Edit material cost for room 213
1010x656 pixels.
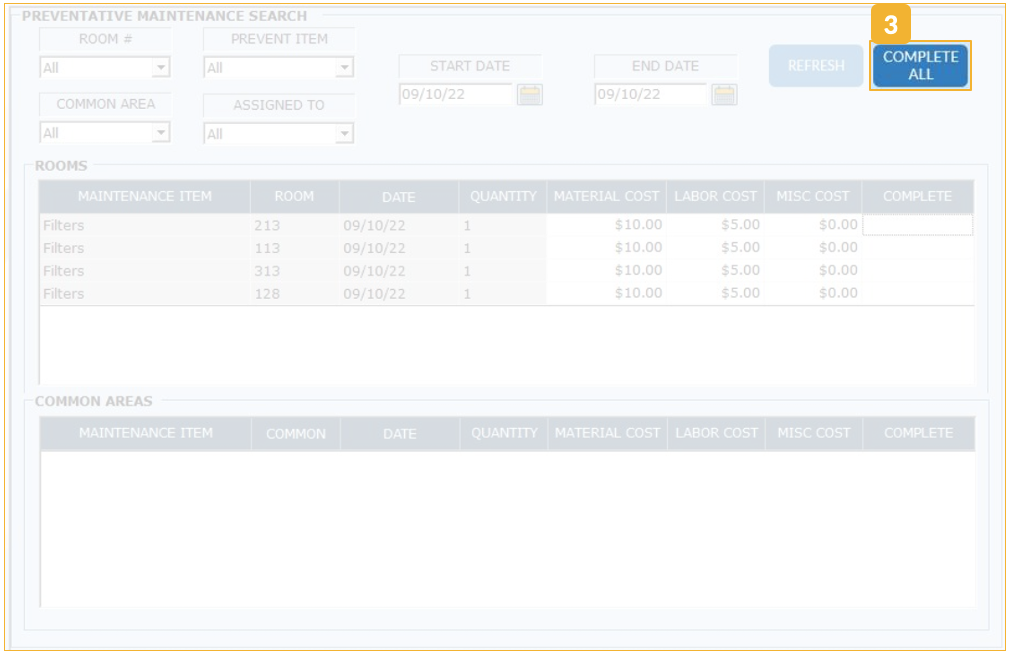[606, 226]
